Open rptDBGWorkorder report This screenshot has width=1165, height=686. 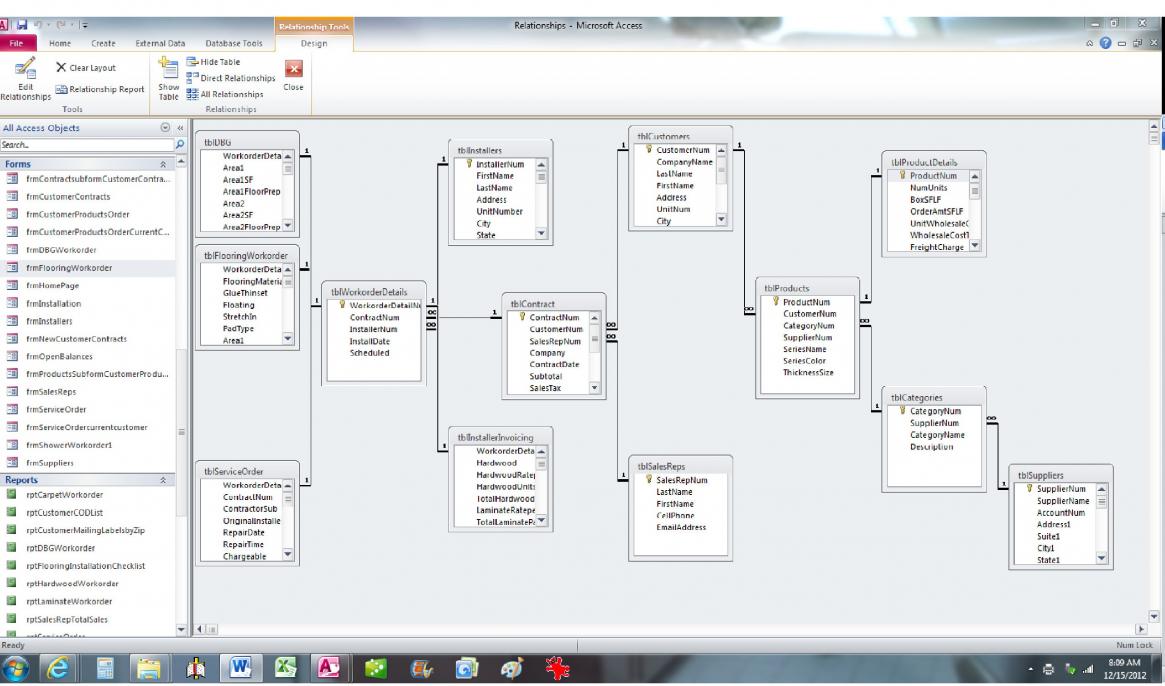(60, 549)
